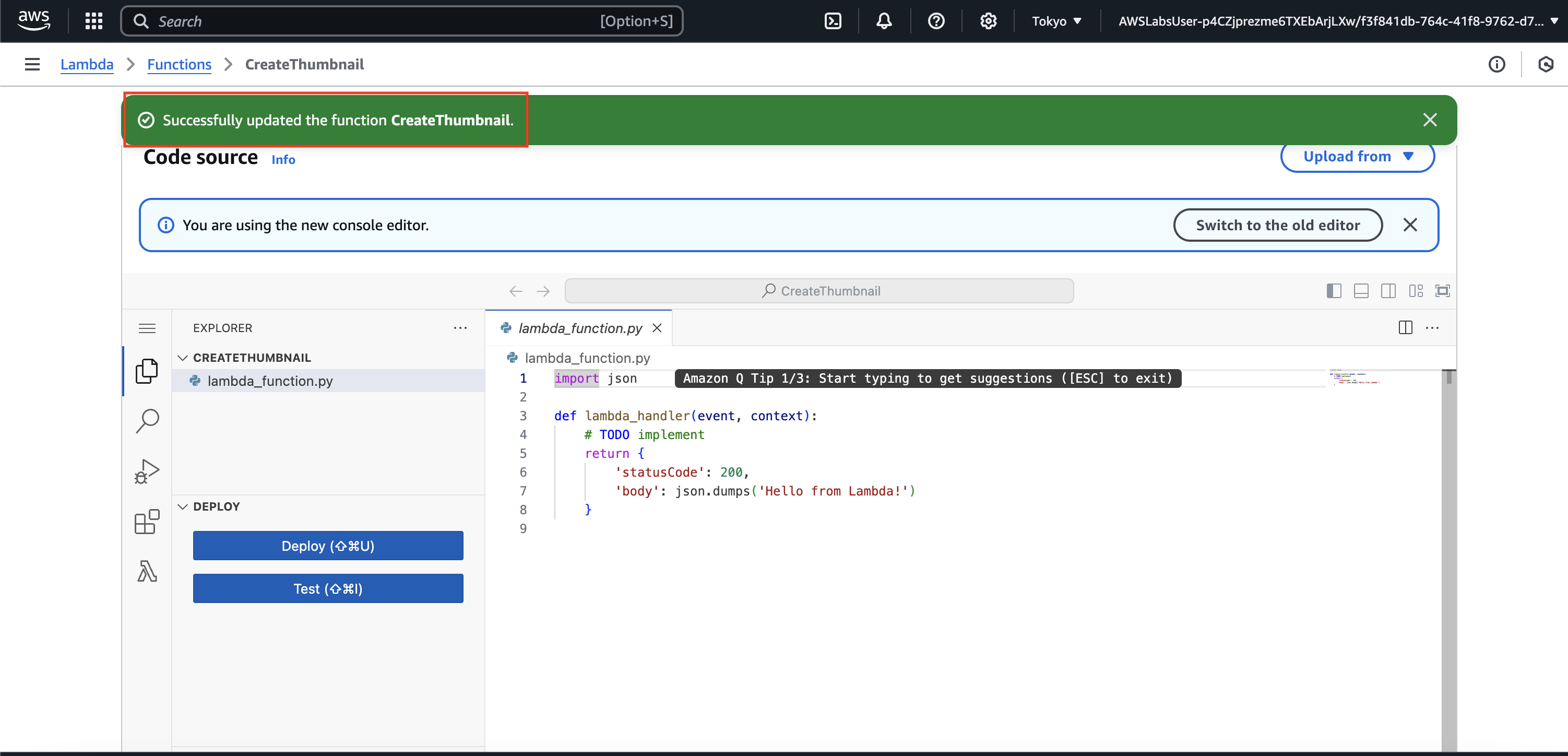Viewport: 1568px width, 756px height.
Task: Click the EXPLORER panel title
Action: pos(222,328)
